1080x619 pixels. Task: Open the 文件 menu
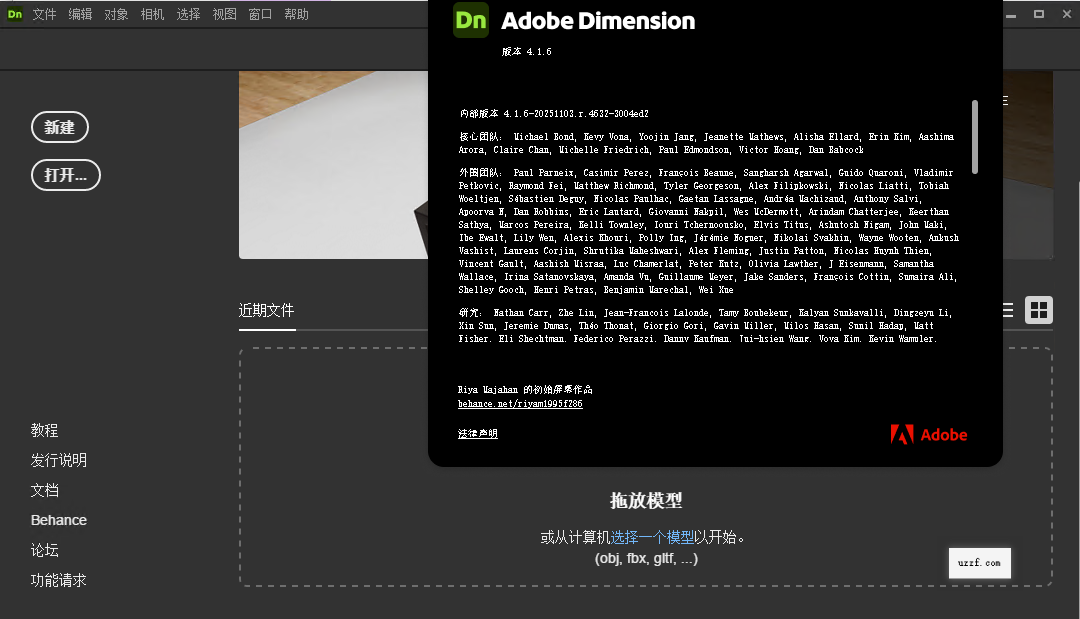point(45,14)
